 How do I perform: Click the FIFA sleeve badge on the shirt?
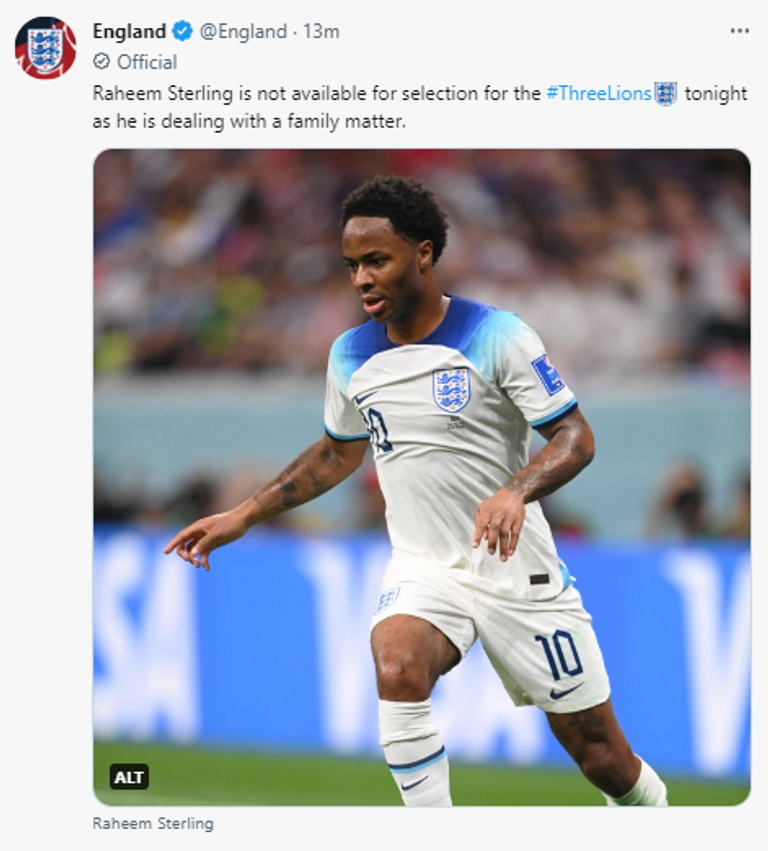coord(548,374)
